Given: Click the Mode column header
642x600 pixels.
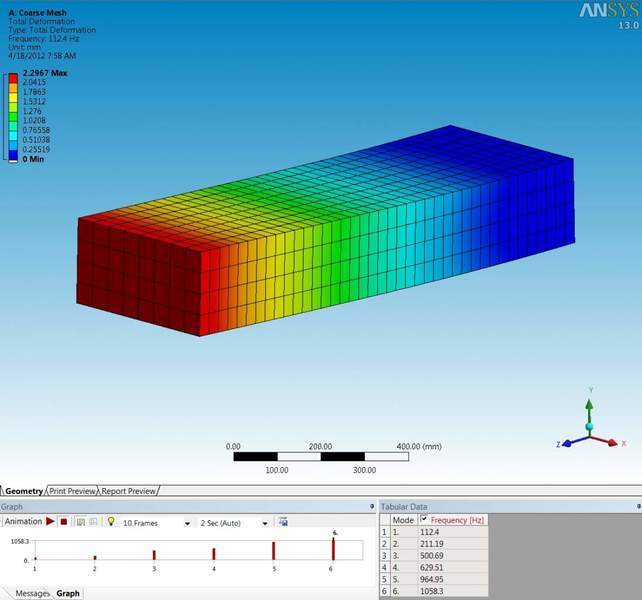Looking at the screenshot, I should point(403,520).
